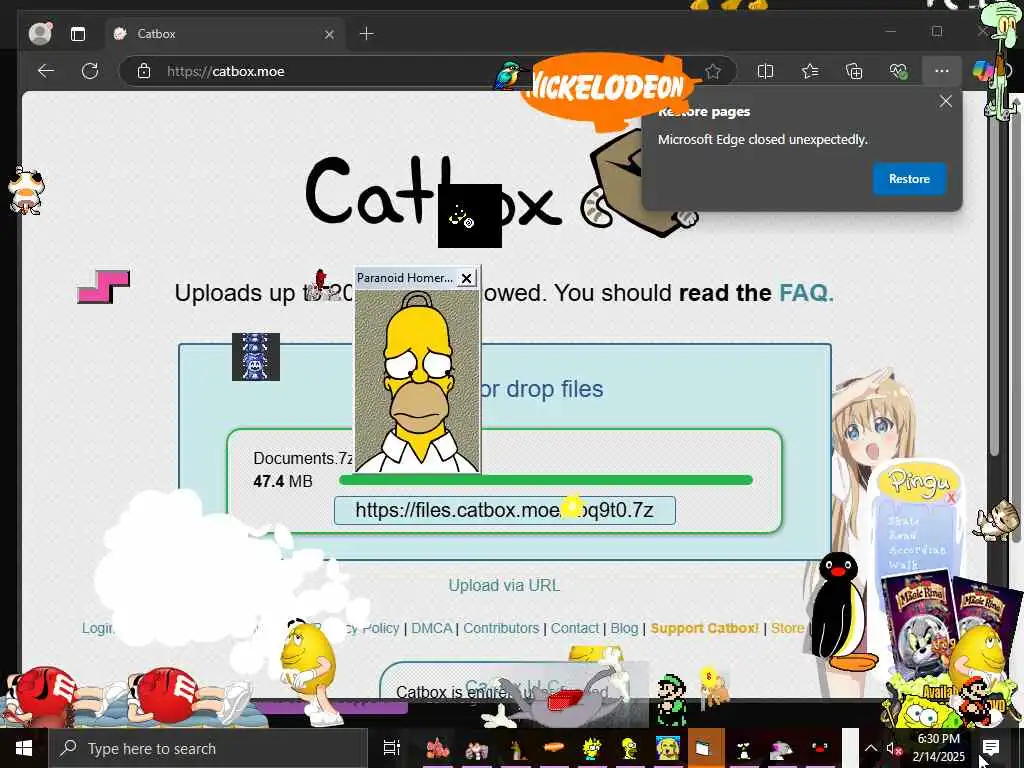Screen dimensions: 1024x768
Task: Show hidden system tray icons
Action: tap(871, 748)
